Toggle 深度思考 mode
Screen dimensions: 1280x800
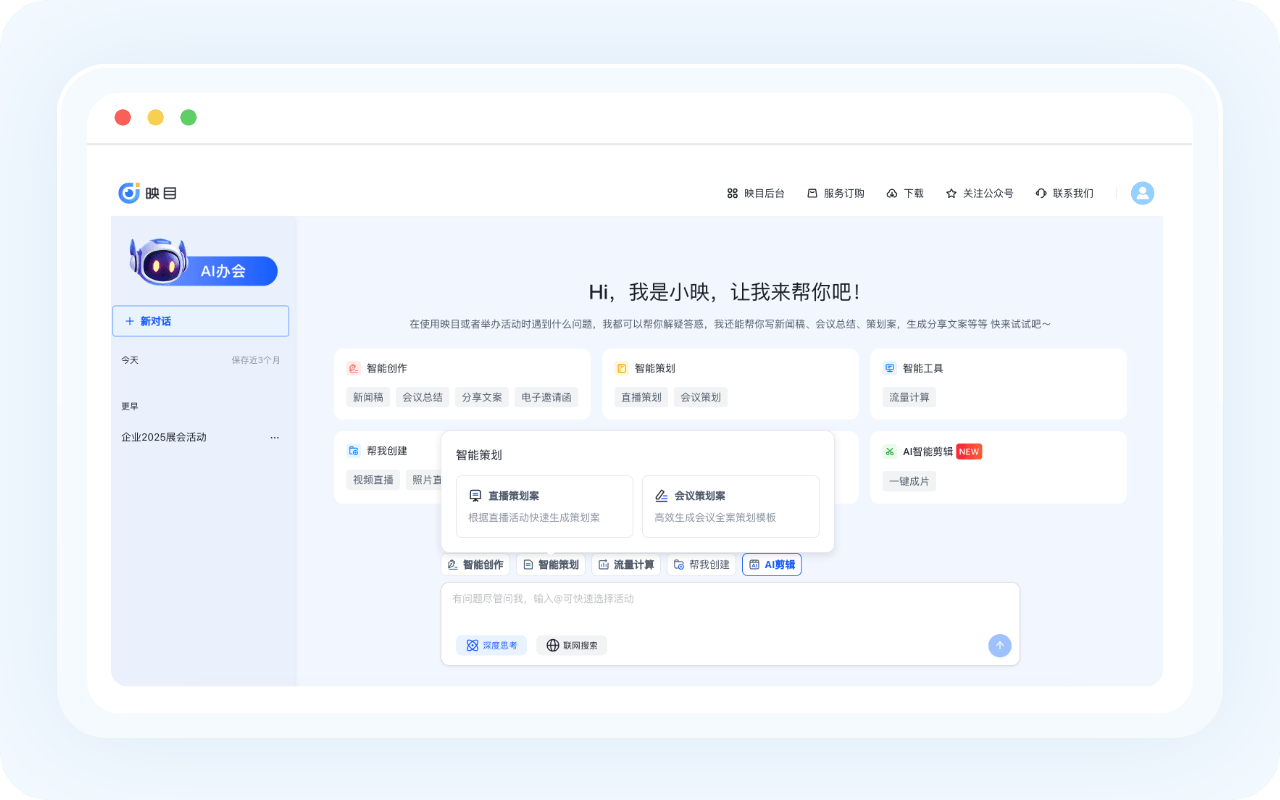coord(491,645)
